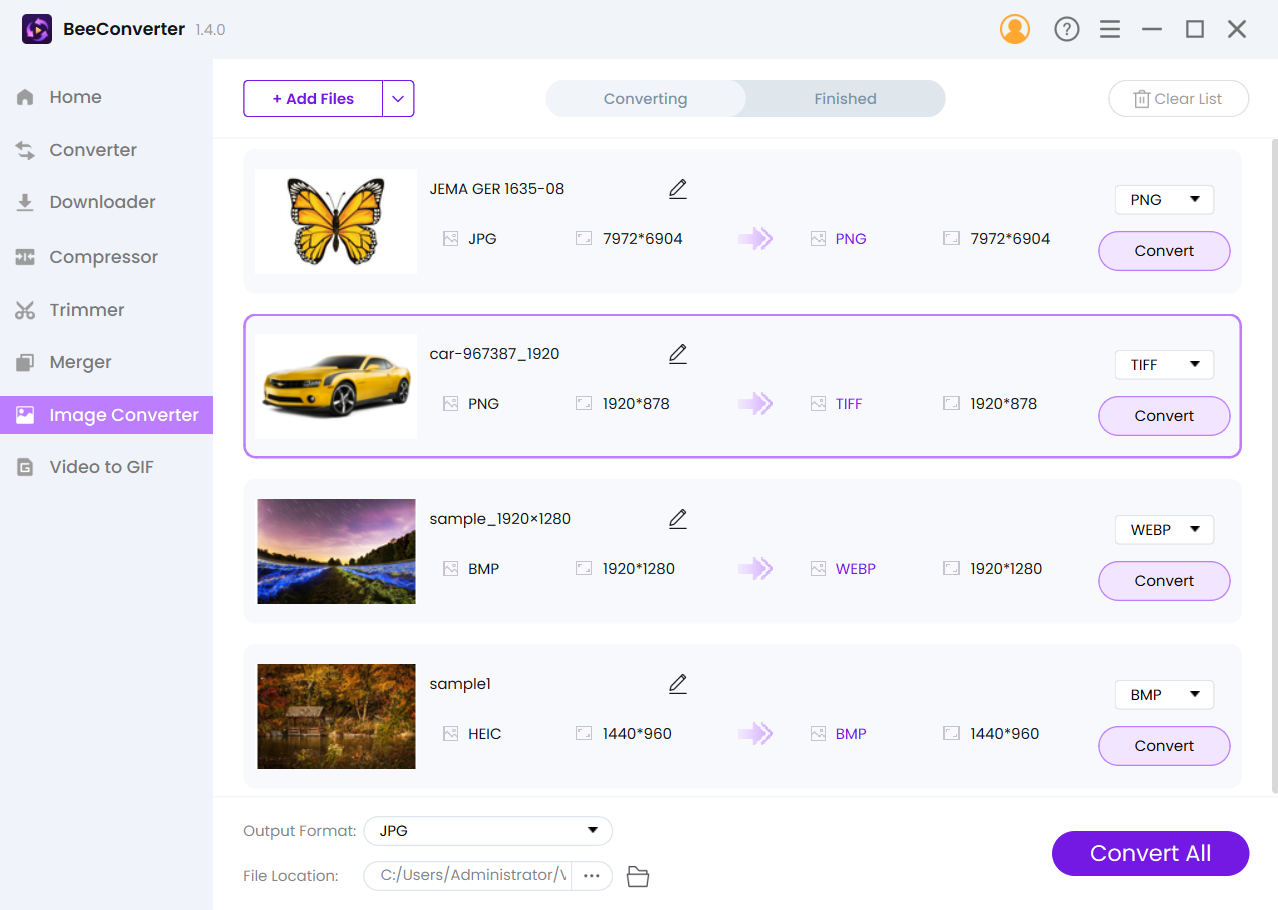Select Image Converter in sidebar
The image size is (1278, 910).
coord(106,415)
